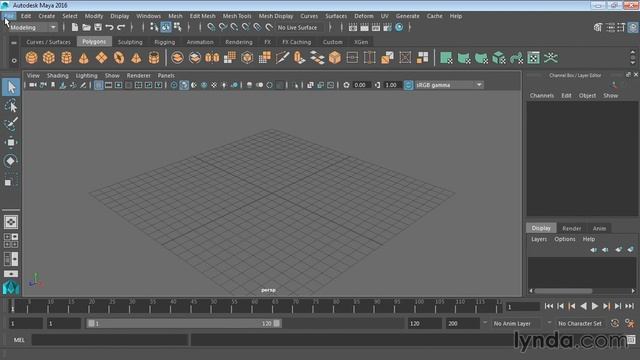Activate the Scale tool
The height and width of the screenshot is (360, 640).
[11, 180]
